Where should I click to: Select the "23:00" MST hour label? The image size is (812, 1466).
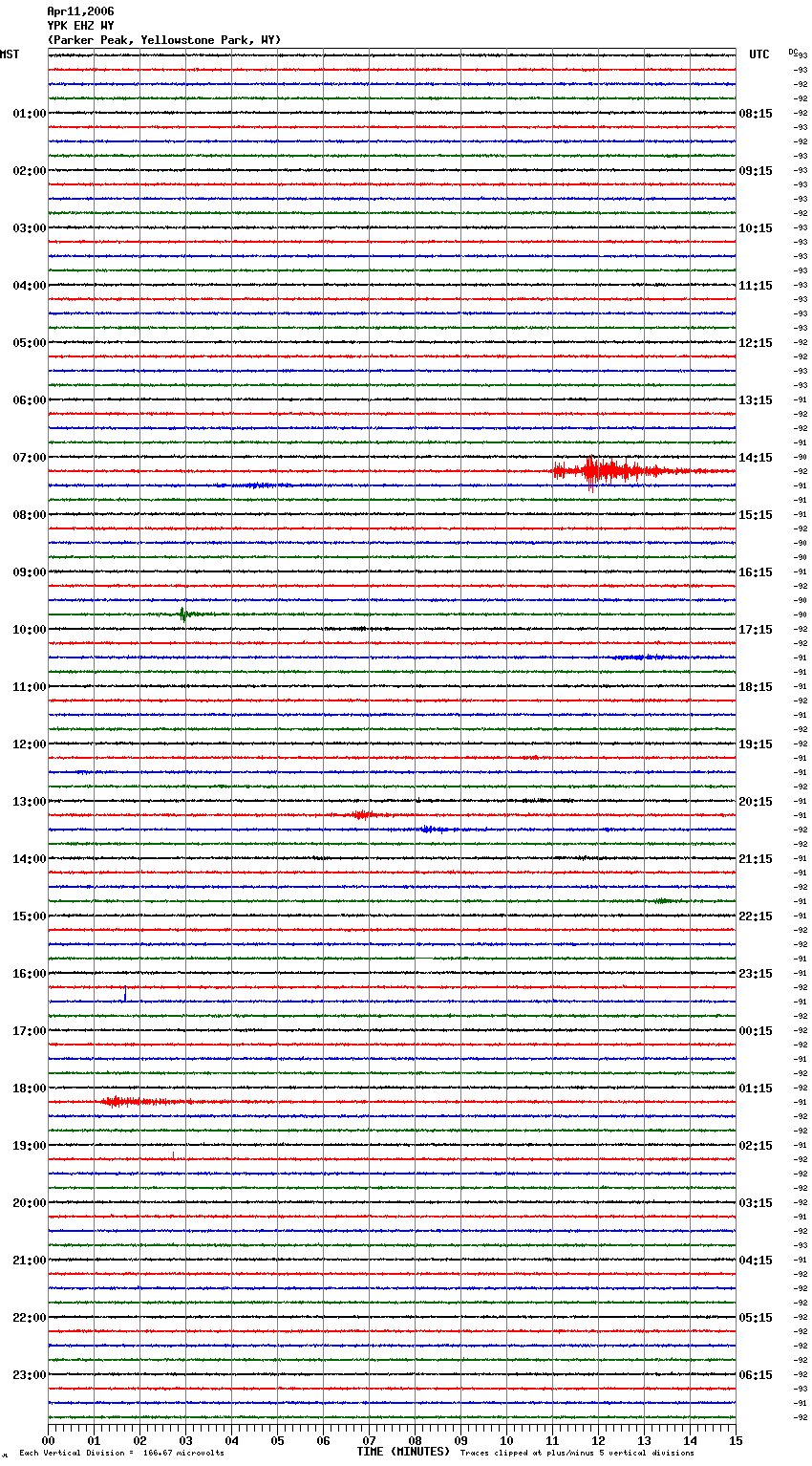coord(30,1375)
